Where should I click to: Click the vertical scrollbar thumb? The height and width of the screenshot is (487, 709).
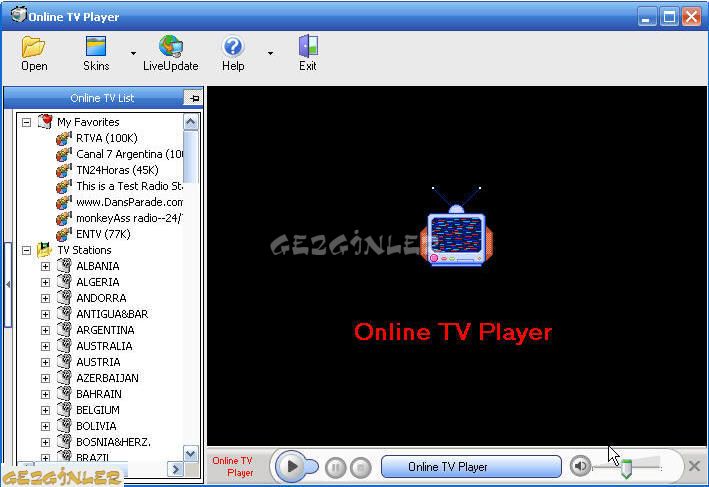pyautogui.click(x=190, y=157)
